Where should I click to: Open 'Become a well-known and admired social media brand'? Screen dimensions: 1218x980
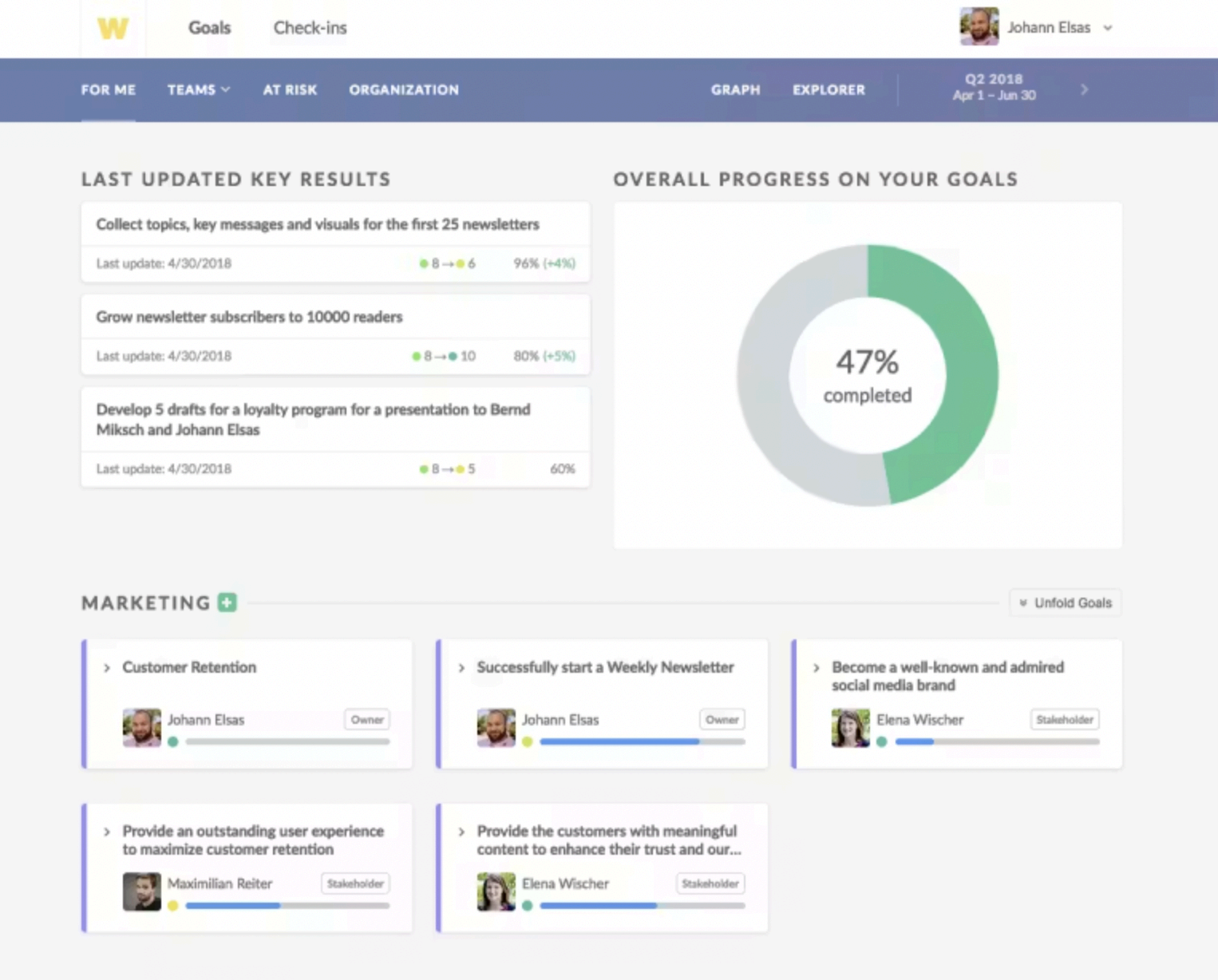[x=947, y=676]
